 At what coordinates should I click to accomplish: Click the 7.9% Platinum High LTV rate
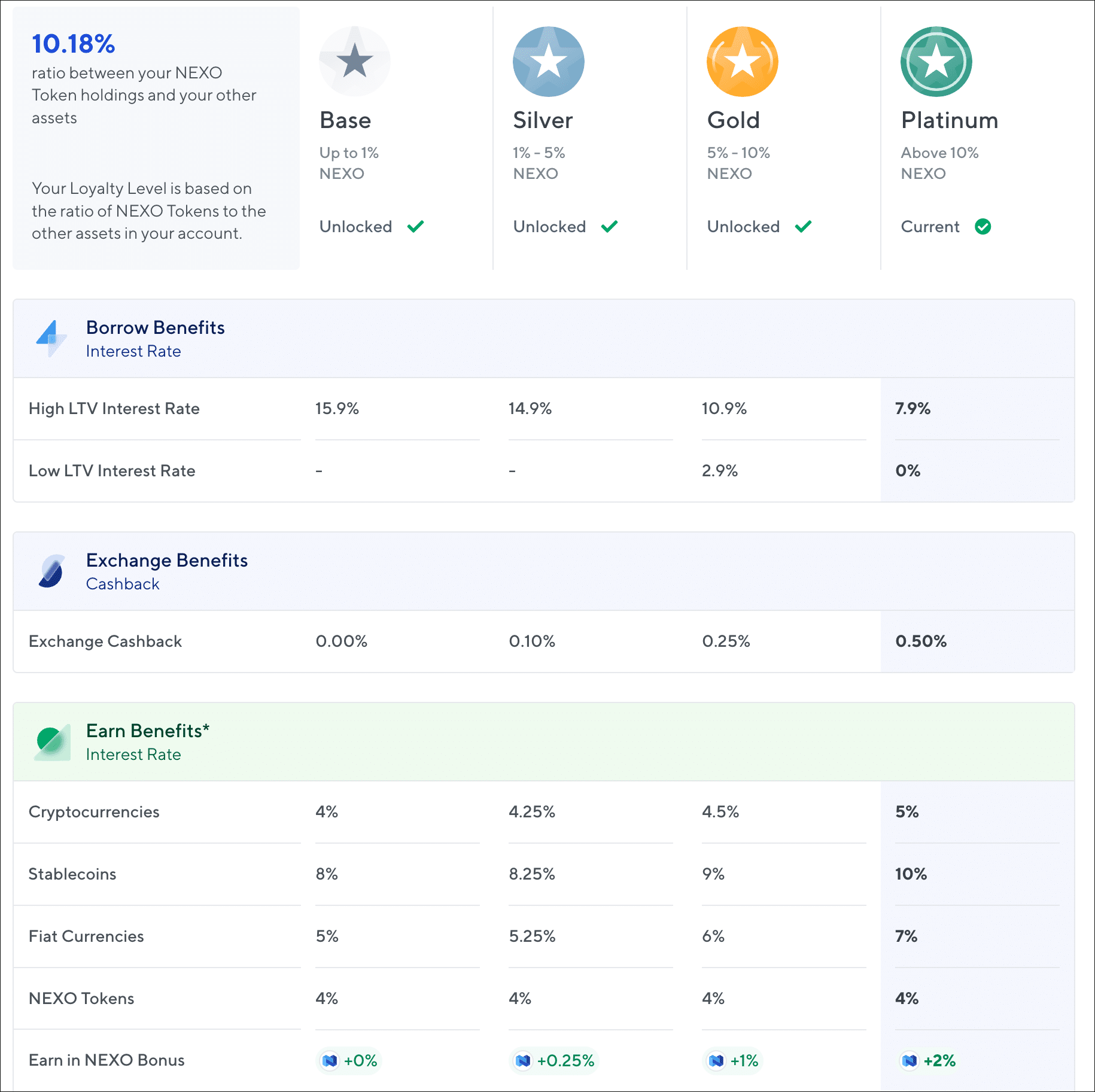click(912, 409)
